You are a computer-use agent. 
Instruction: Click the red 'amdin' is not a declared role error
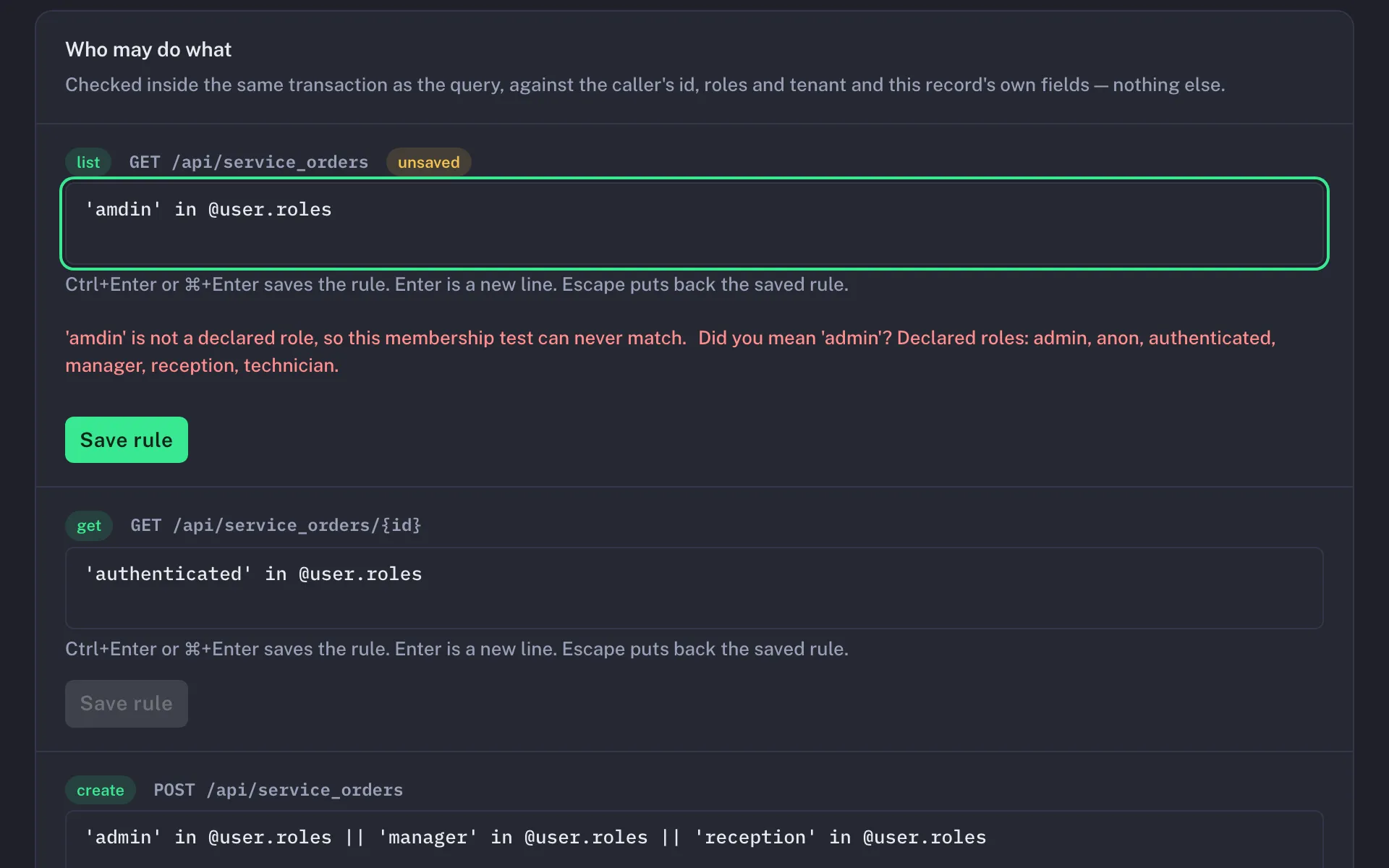(x=671, y=352)
